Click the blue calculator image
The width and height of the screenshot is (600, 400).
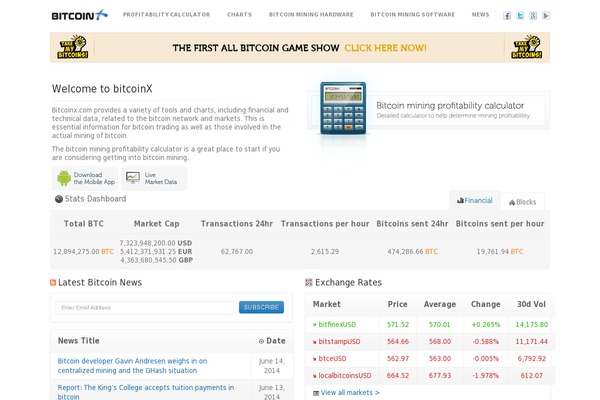click(343, 108)
